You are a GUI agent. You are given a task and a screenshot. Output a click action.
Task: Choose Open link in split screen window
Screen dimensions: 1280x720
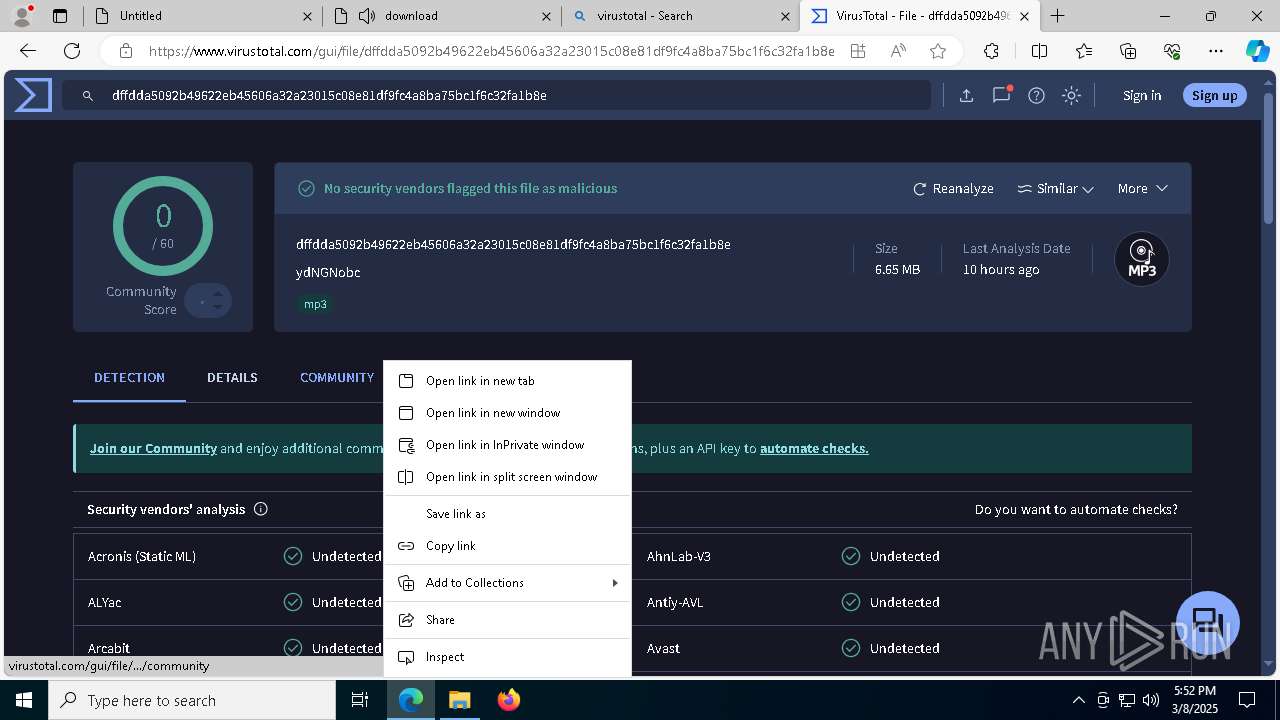pyautogui.click(x=507, y=477)
